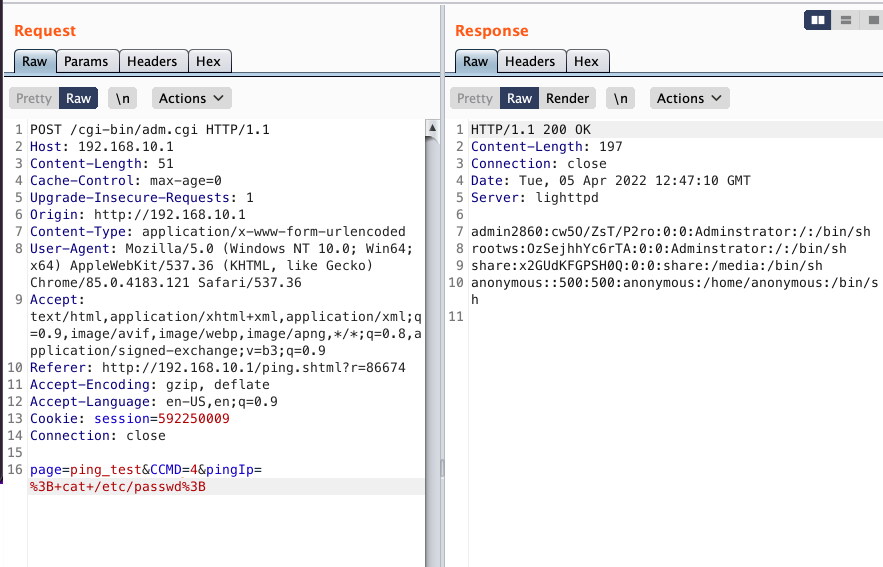Switch Request view to Pretty
Image resolution: width=883 pixels, height=567 pixels.
click(34, 98)
